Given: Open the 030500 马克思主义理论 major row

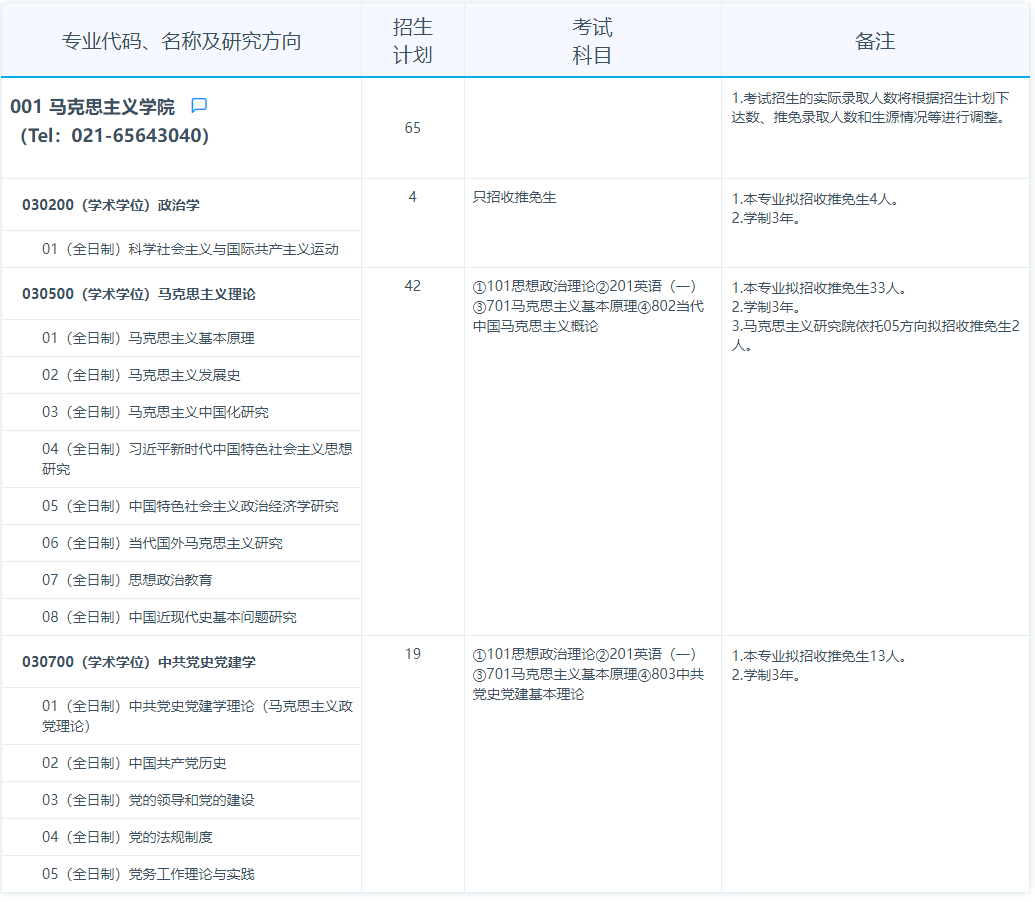Looking at the screenshot, I should coord(139,294).
